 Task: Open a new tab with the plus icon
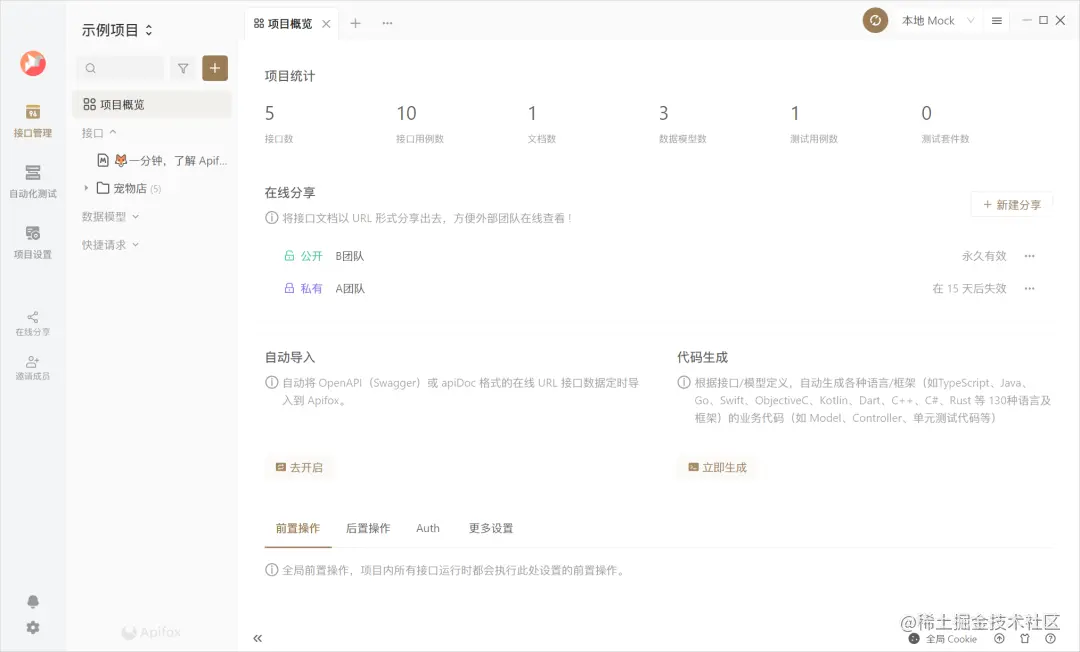355,23
